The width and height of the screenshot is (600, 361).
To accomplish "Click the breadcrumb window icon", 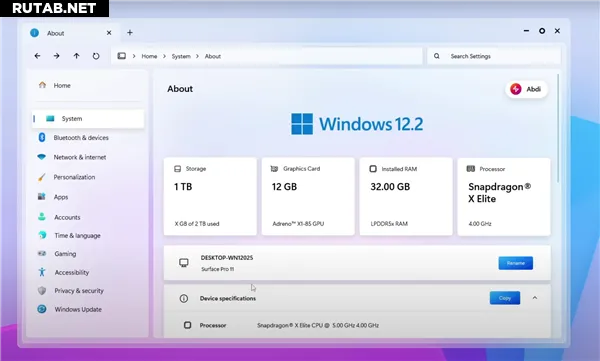I will click(122, 56).
